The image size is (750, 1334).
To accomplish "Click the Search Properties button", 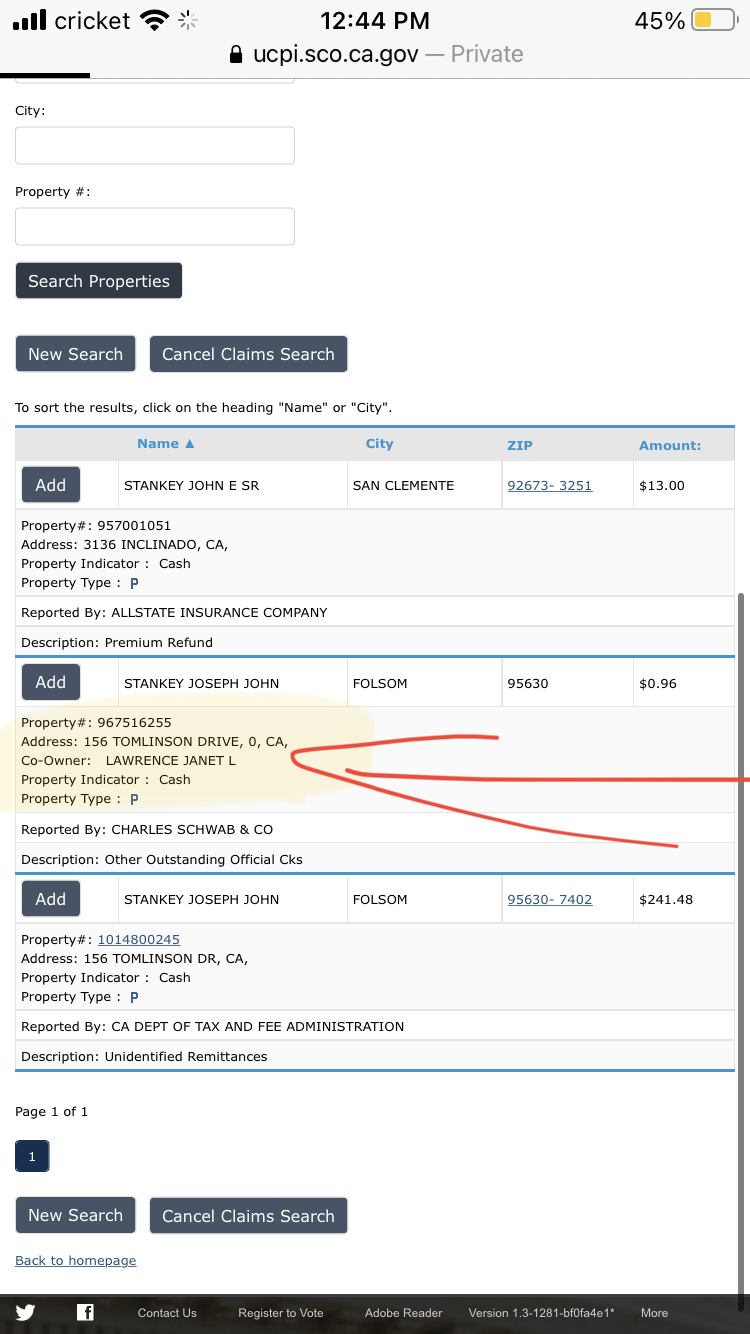I will click(99, 281).
